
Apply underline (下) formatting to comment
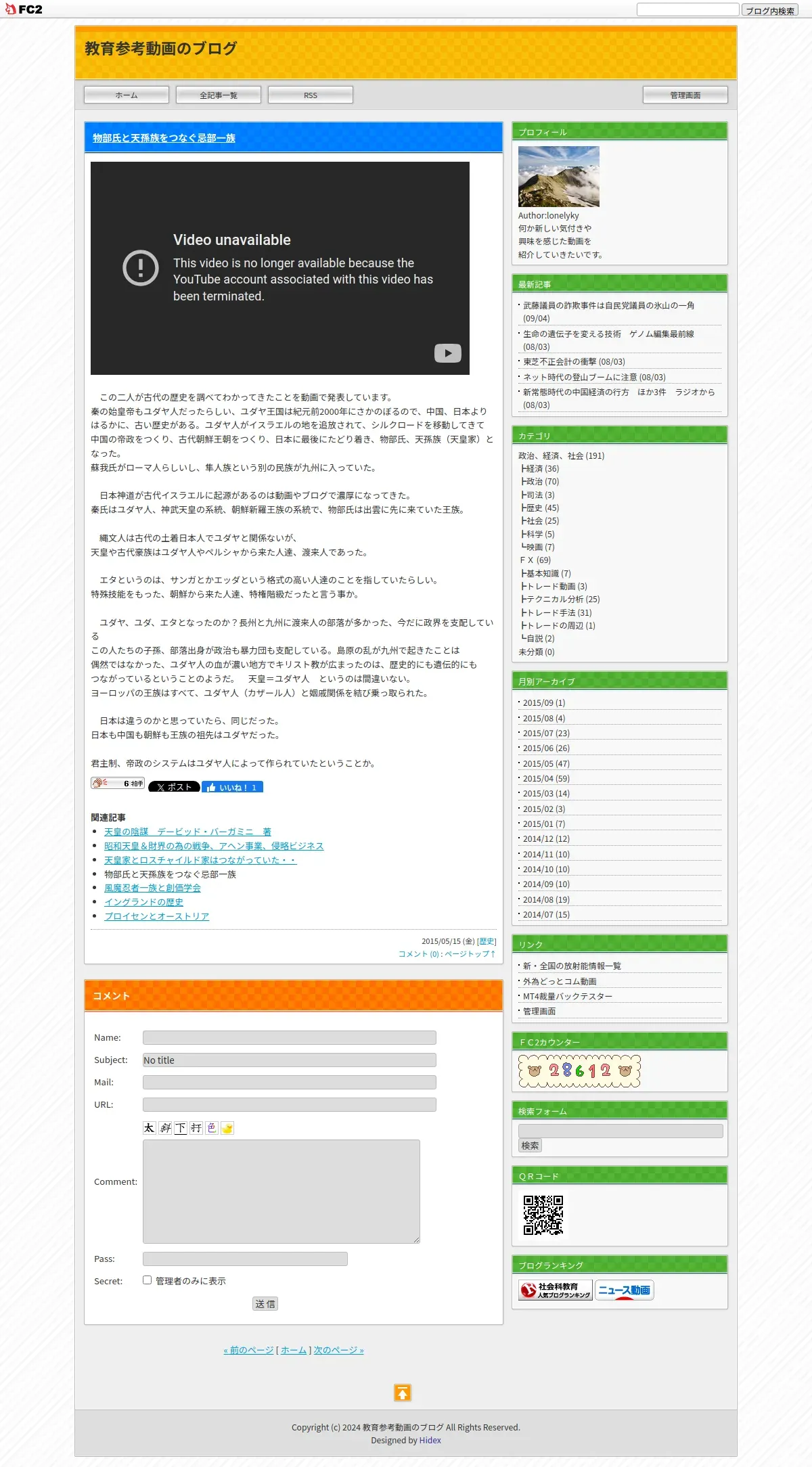[x=181, y=1127]
